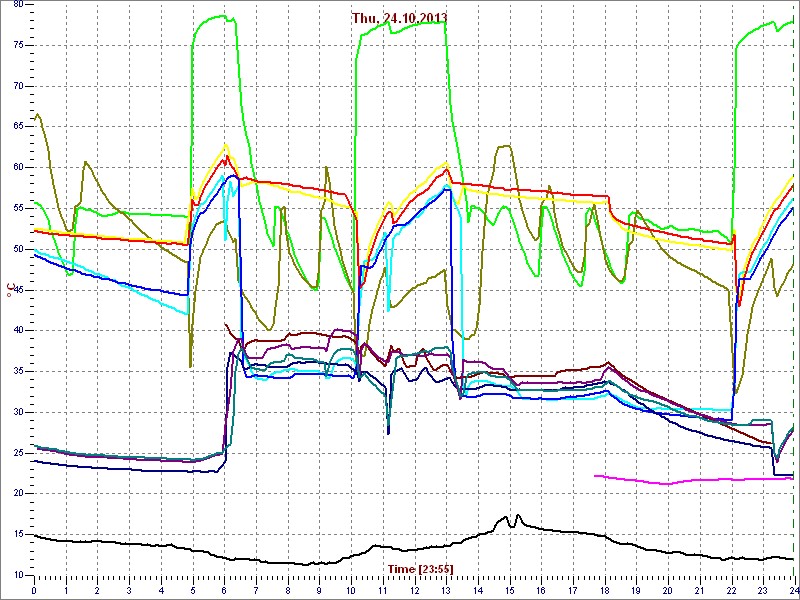Select the 55 label on the temperature axis
Viewport: 800px width, 600px height.
[18, 209]
